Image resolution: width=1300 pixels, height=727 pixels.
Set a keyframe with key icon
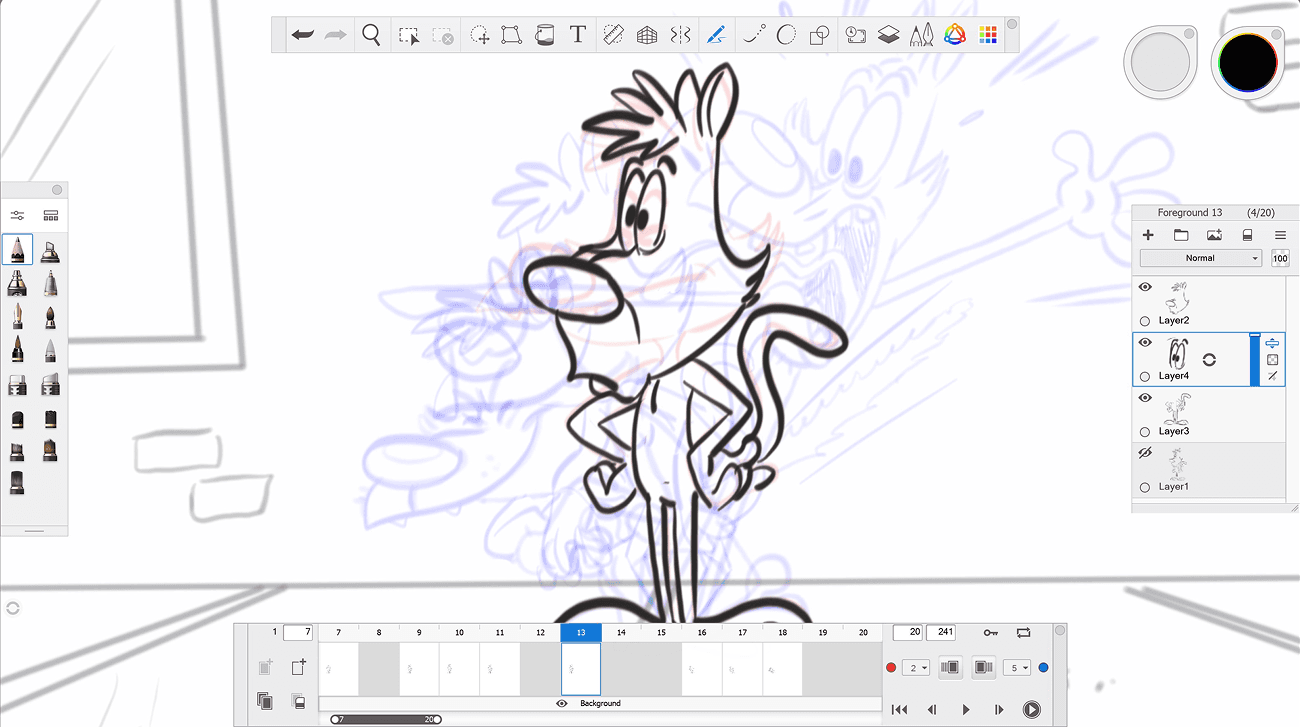point(990,633)
